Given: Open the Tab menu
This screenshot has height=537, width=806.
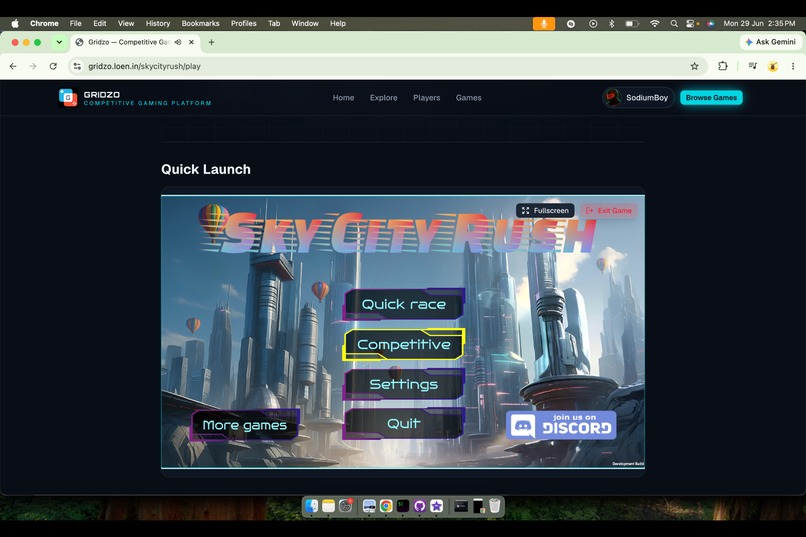Looking at the screenshot, I should [274, 23].
